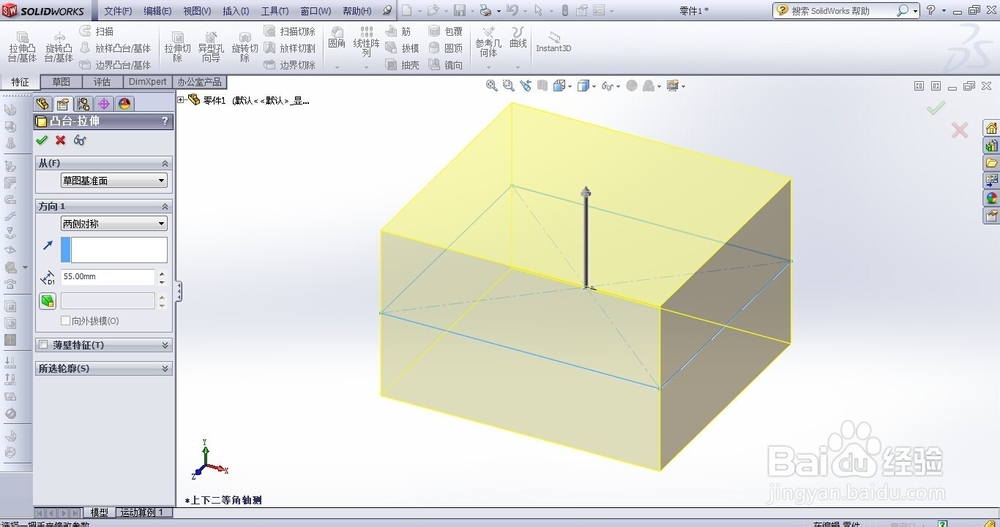Expand the 所选轮廓(S) section
The height and width of the screenshot is (527, 1000).
point(165,369)
